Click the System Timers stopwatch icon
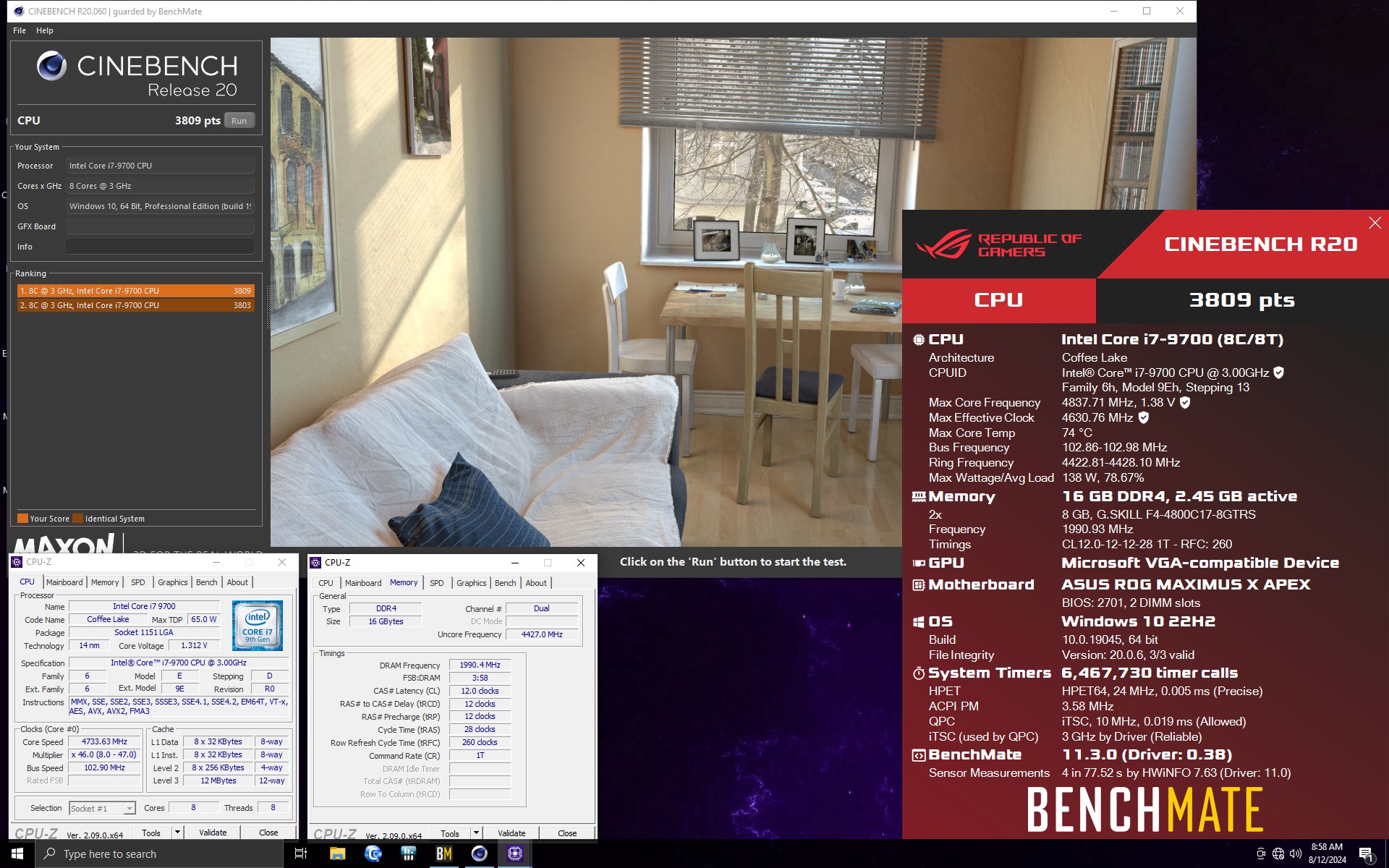Viewport: 1389px width, 868px height. (919, 673)
